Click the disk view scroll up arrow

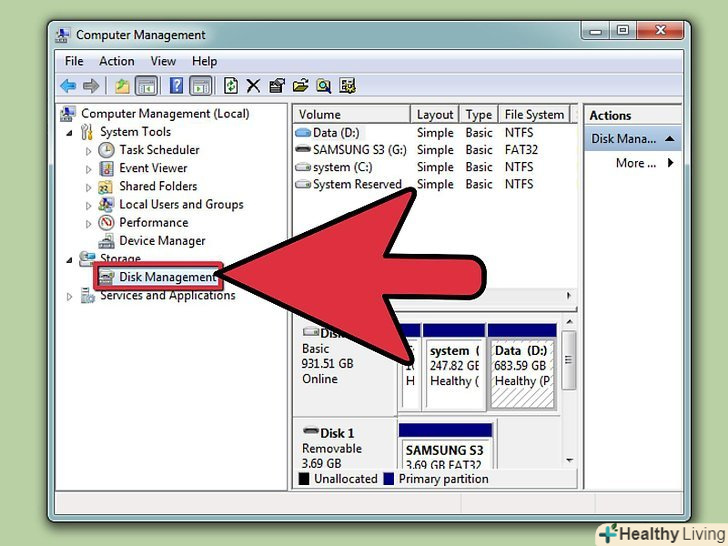coord(569,321)
